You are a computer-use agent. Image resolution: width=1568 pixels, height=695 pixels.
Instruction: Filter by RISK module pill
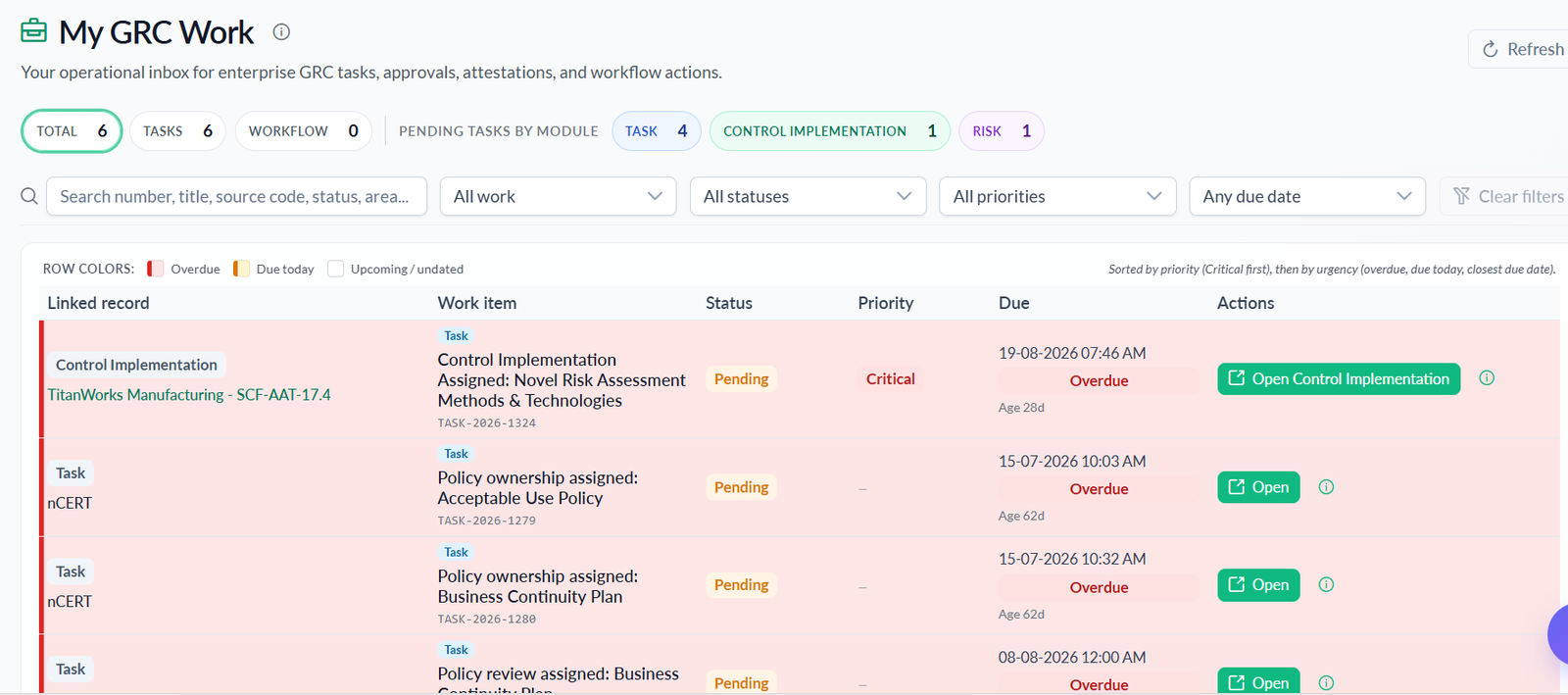(1002, 131)
